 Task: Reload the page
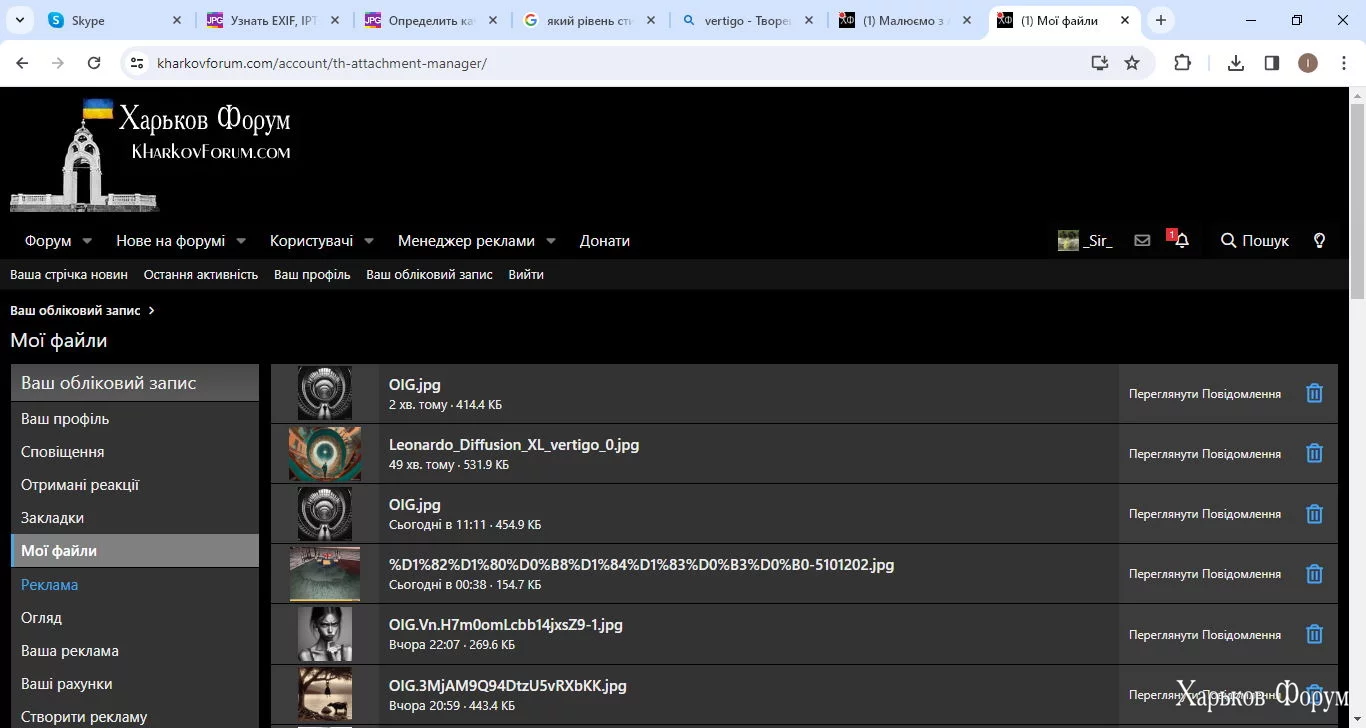coord(94,63)
